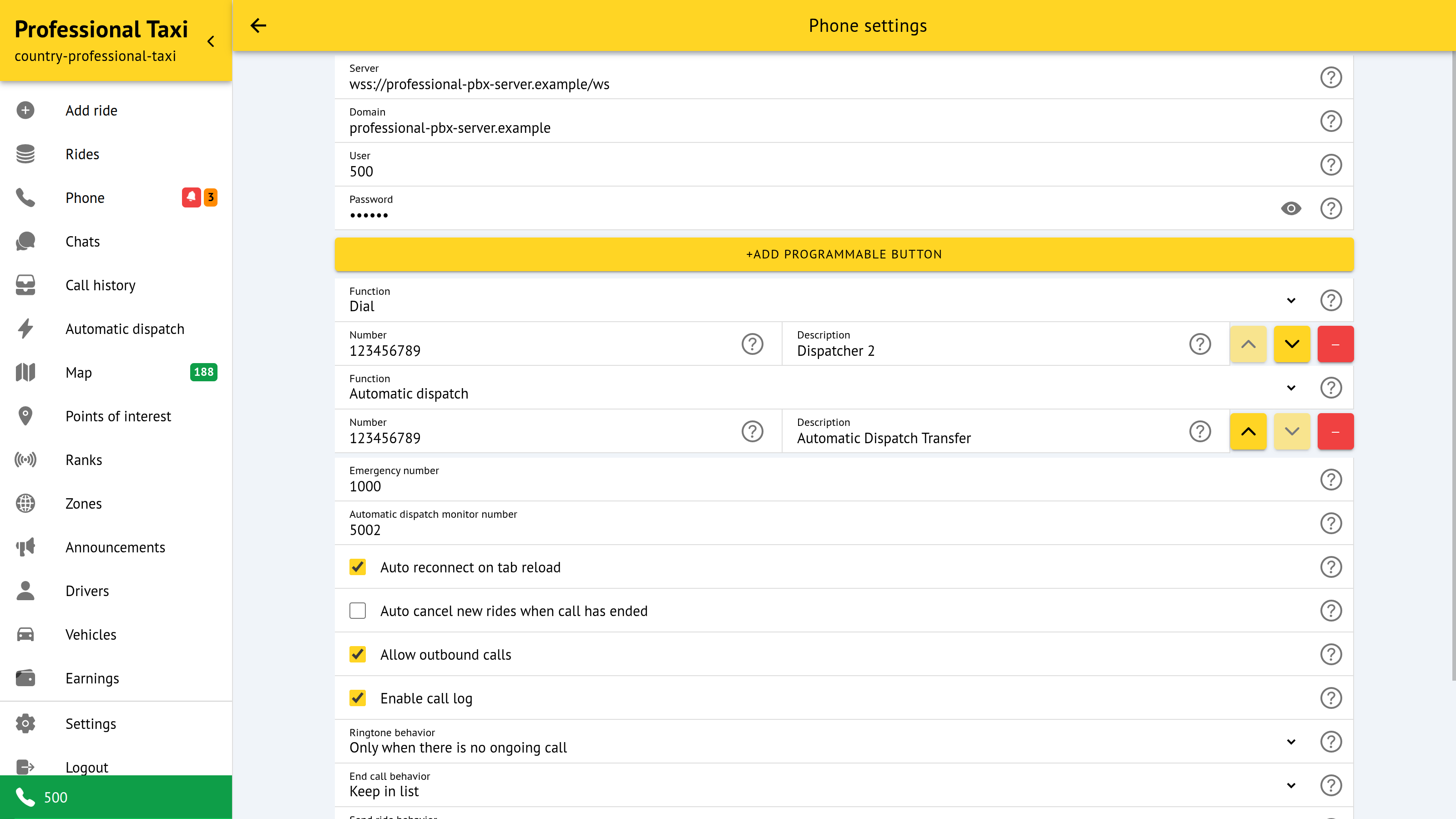Move Dispatcher 2 row down
The width and height of the screenshot is (1456, 819).
click(x=1292, y=344)
